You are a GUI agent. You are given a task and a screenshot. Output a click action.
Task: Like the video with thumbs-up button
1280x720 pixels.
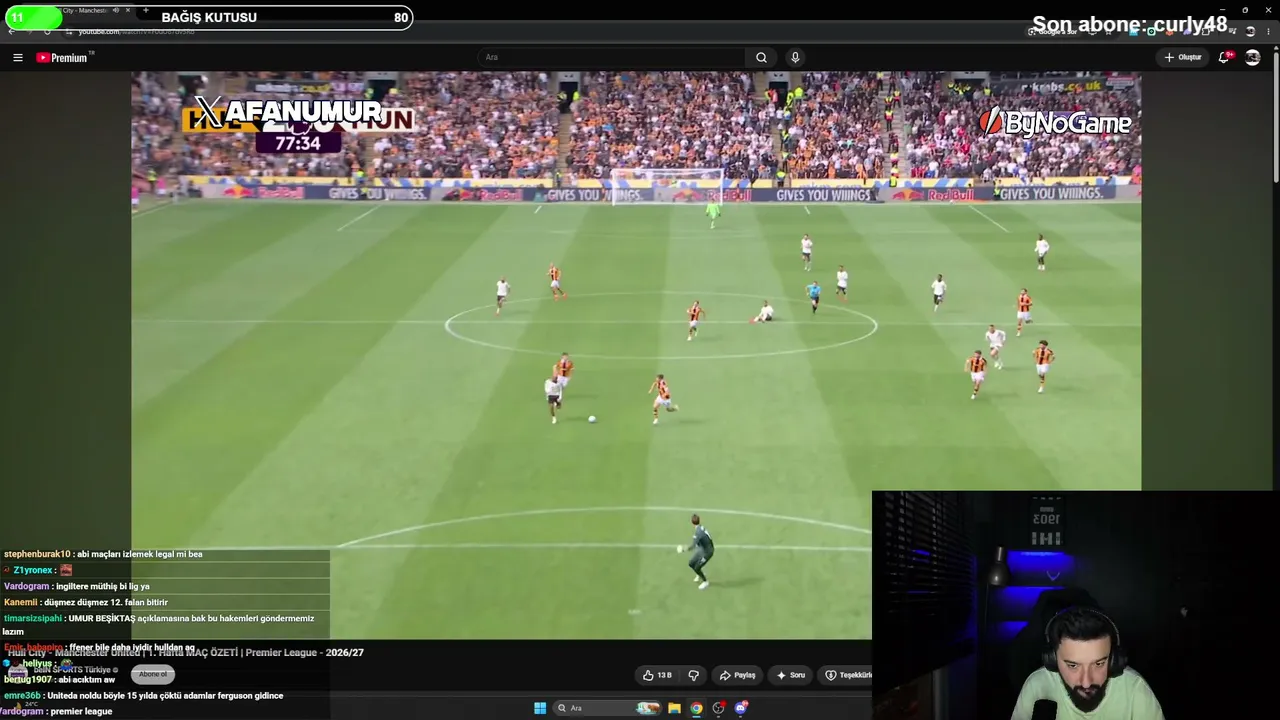[x=658, y=675]
